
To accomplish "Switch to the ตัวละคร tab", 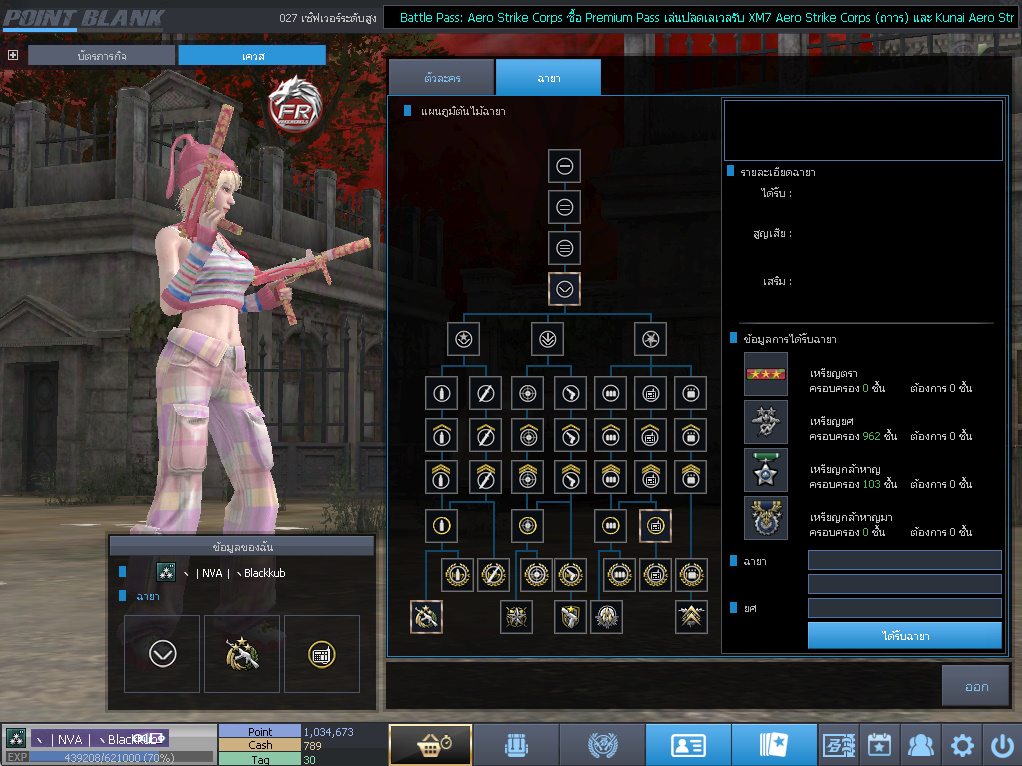I will [441, 77].
